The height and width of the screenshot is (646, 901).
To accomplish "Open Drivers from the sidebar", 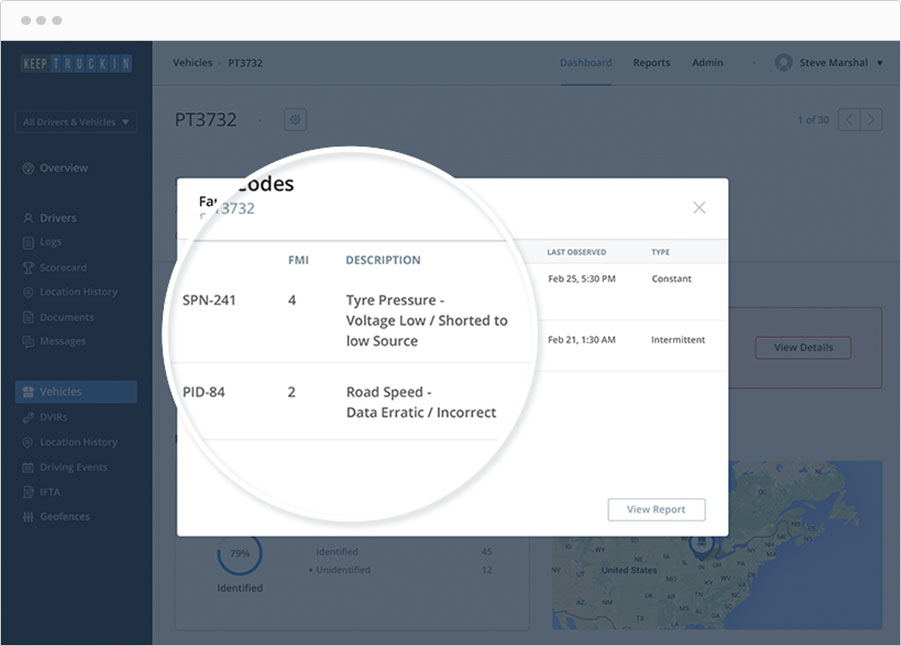I will [58, 218].
